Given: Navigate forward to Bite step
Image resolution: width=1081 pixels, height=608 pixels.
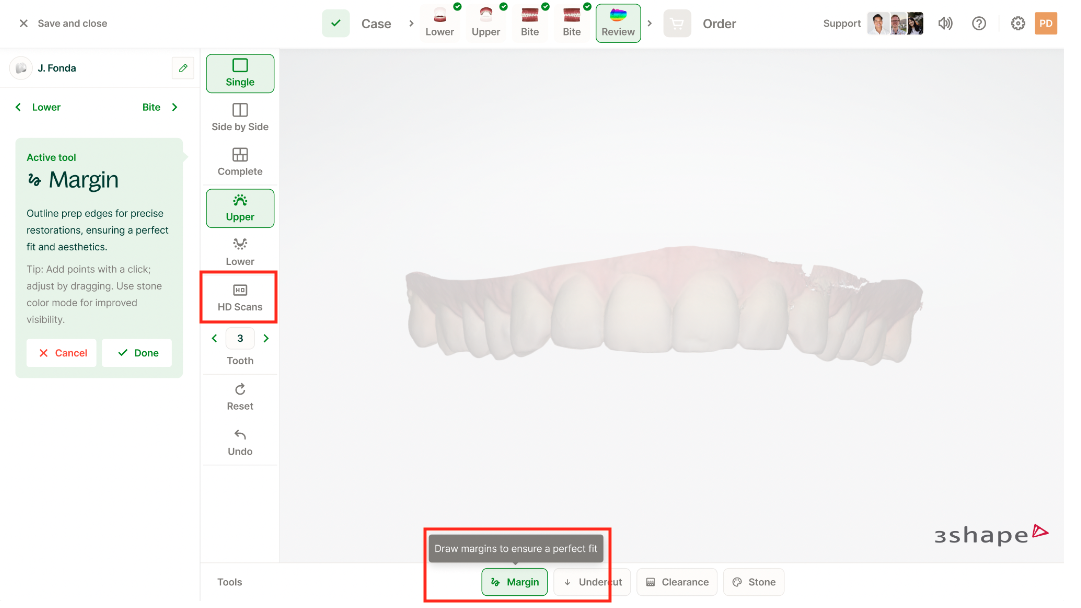Looking at the screenshot, I should pos(160,107).
